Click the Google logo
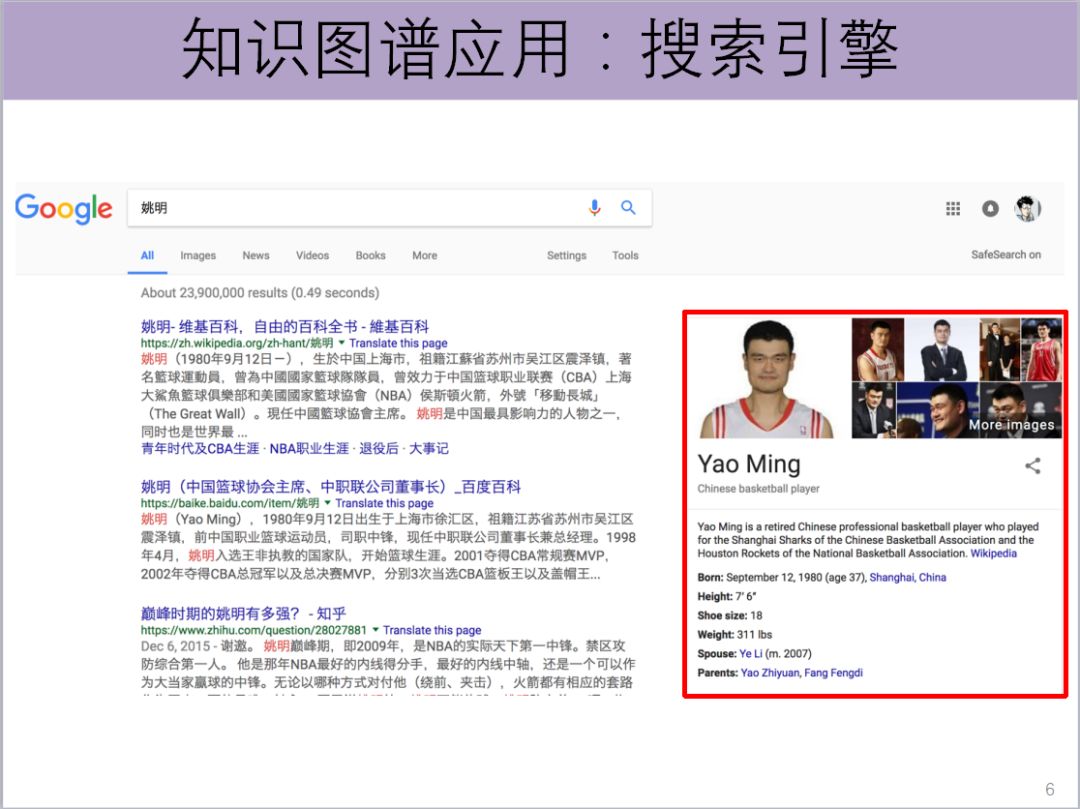The width and height of the screenshot is (1080, 809). pyautogui.click(x=63, y=208)
